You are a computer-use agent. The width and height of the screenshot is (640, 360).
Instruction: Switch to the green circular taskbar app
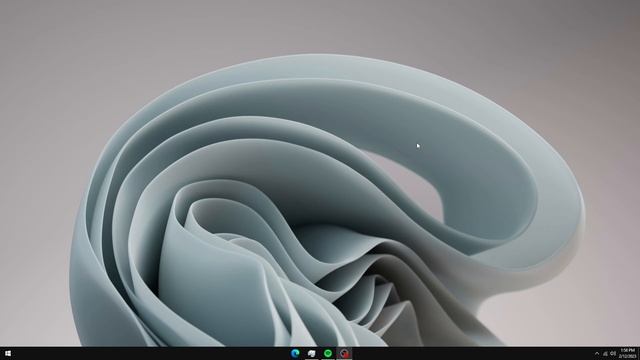328,353
